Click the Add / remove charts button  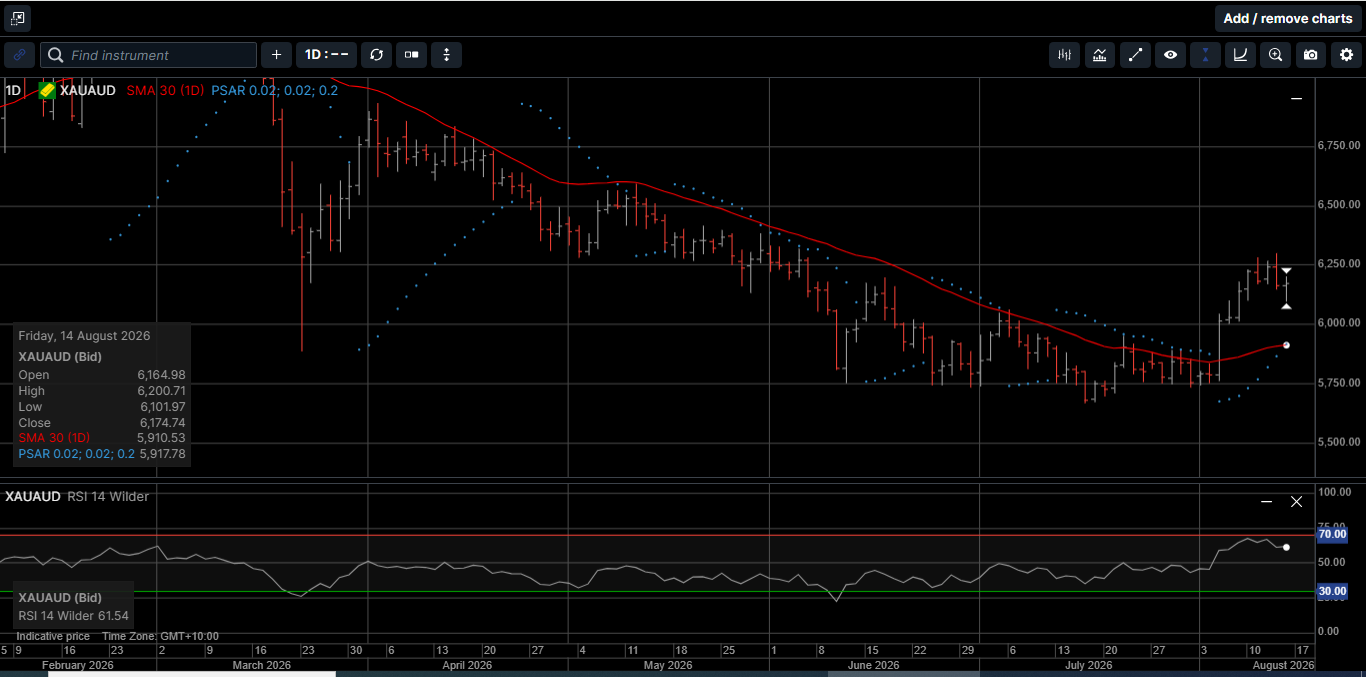coord(1287,18)
